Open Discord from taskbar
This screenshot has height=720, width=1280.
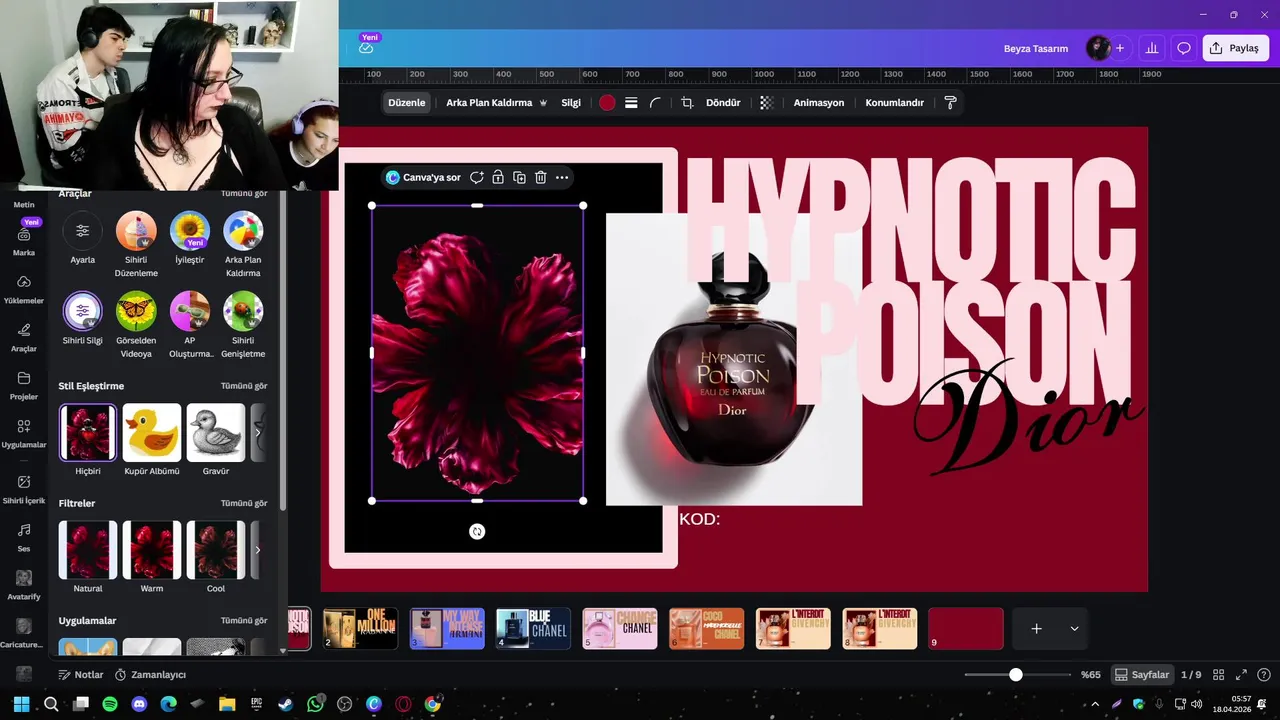[139, 704]
